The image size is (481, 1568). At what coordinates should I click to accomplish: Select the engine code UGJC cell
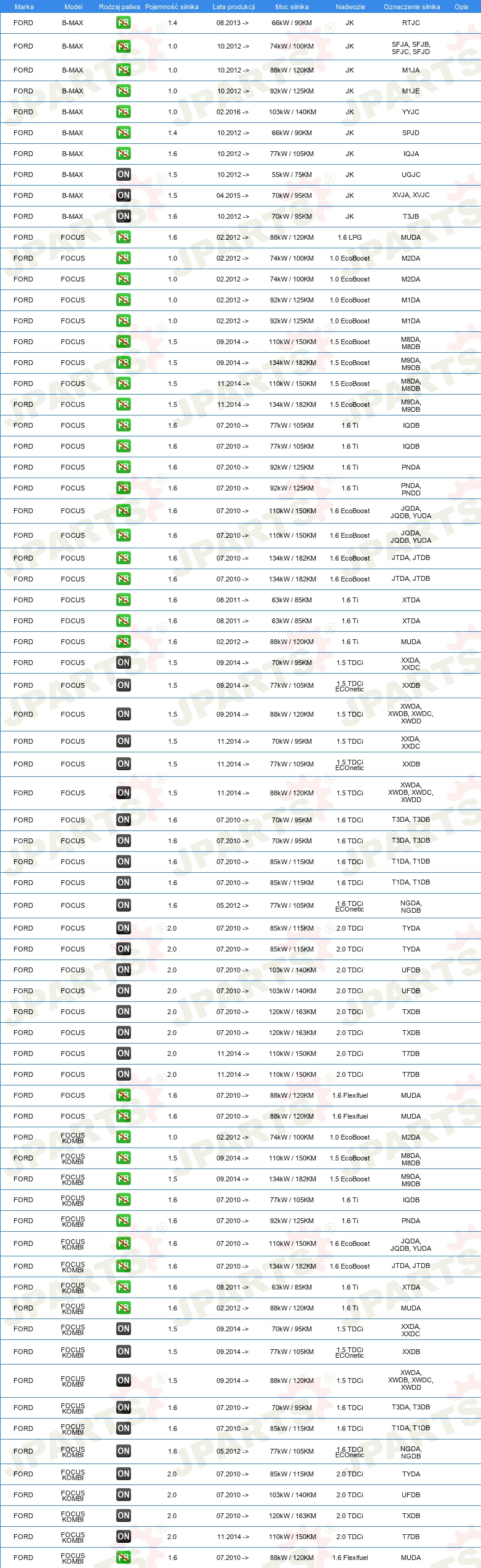[411, 175]
